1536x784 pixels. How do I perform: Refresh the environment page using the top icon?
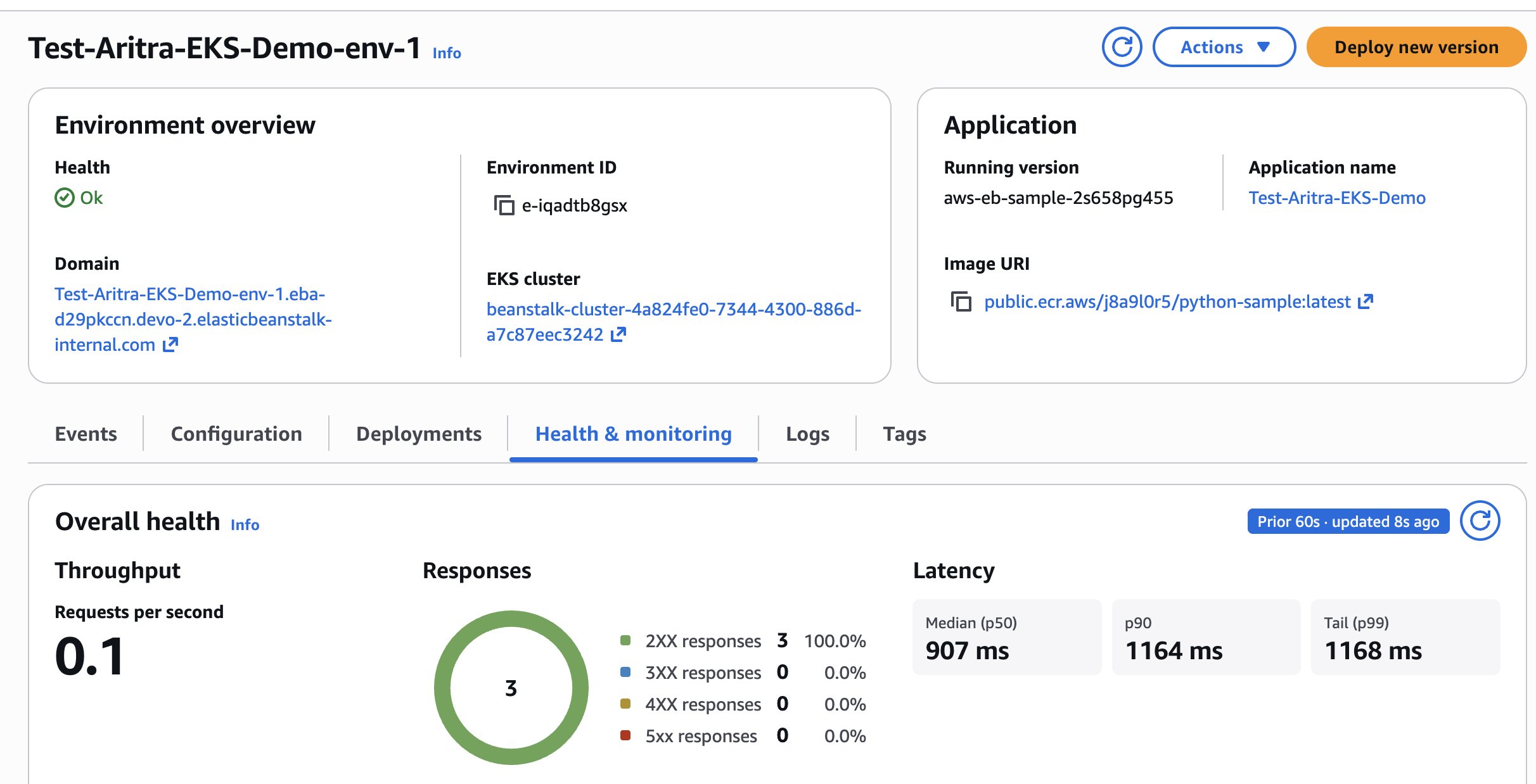(x=1122, y=47)
